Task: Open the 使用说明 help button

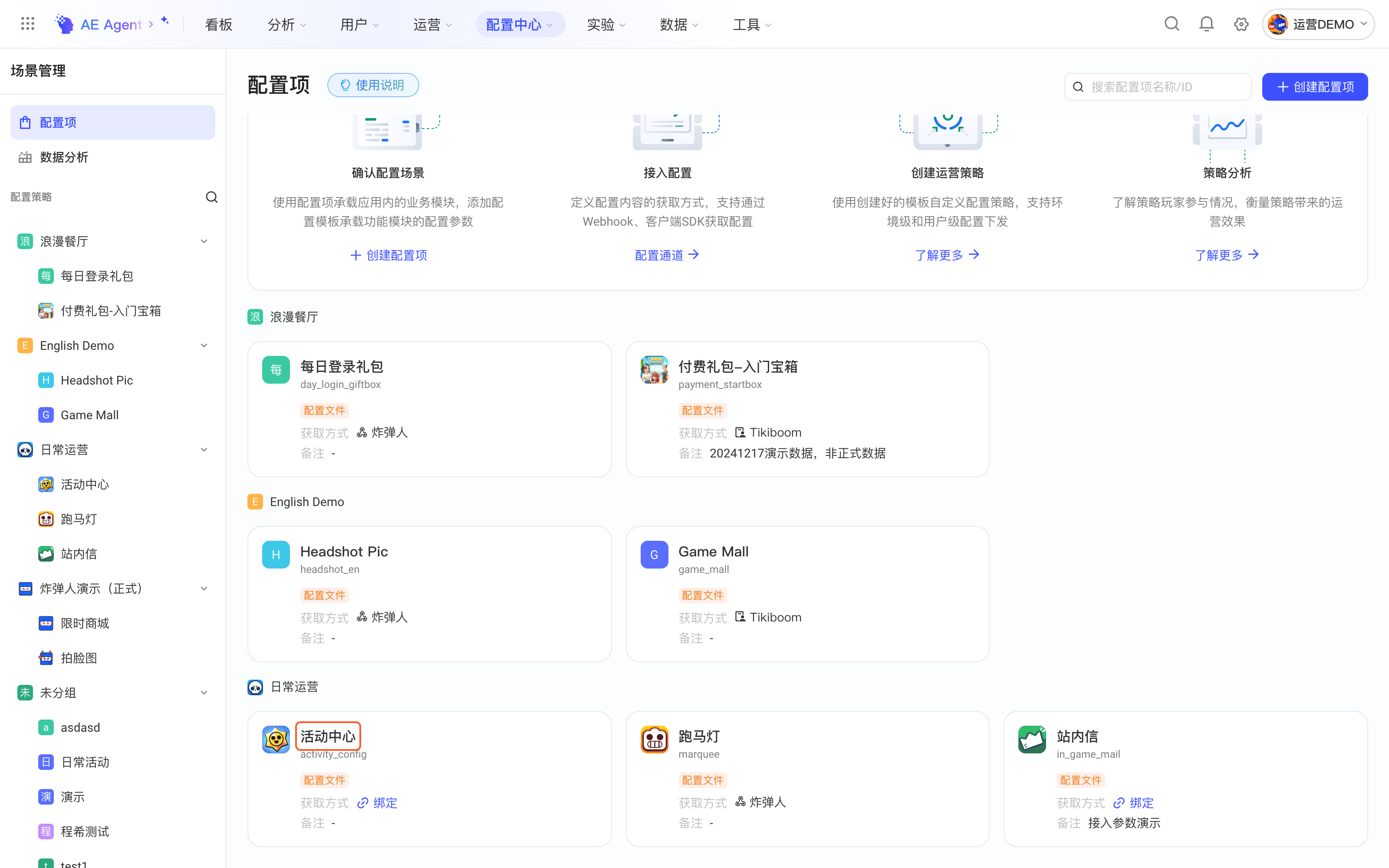Action: 373,85
